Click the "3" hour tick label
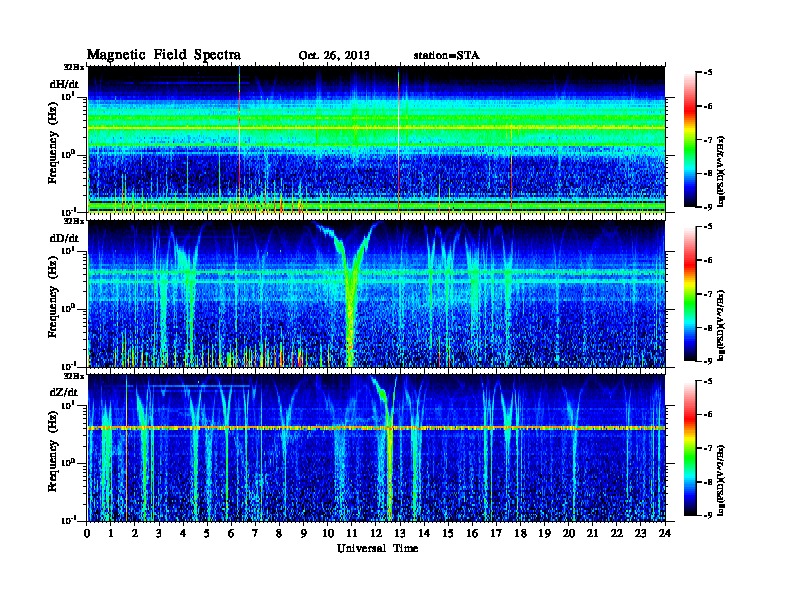 point(159,533)
